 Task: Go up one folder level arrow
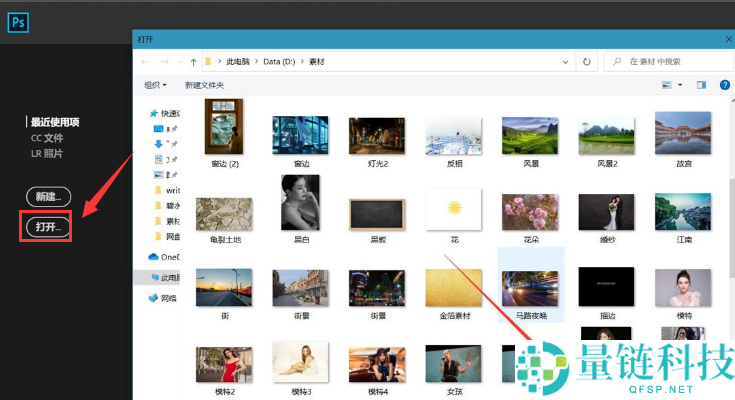coord(193,62)
